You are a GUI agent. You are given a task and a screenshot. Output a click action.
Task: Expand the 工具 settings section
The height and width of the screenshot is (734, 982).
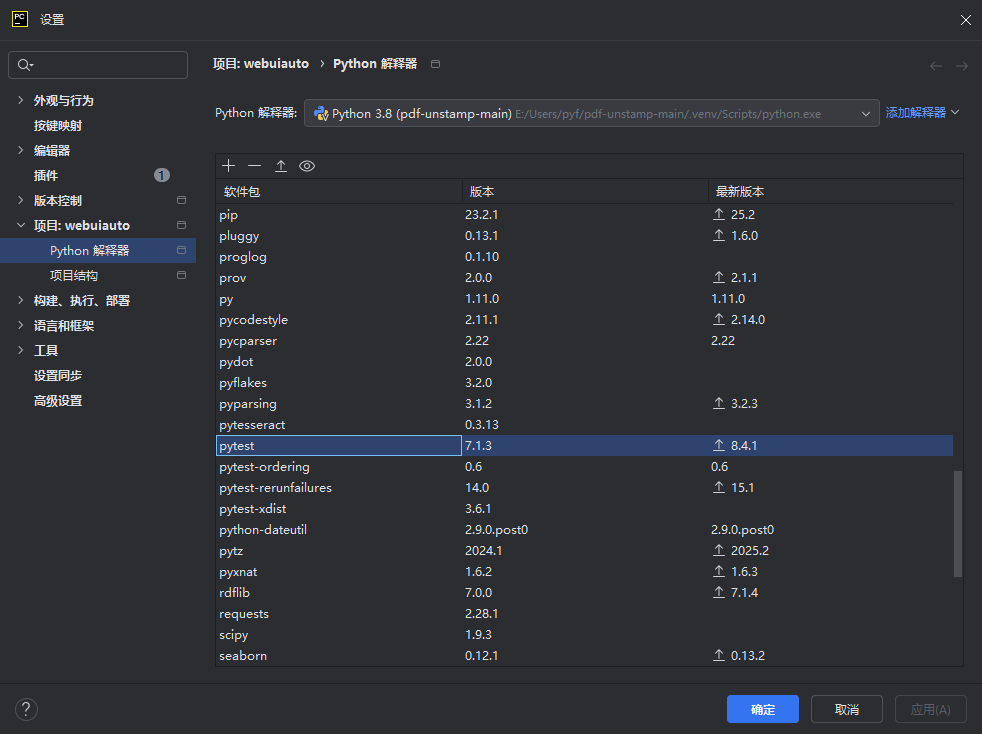[x=21, y=351]
